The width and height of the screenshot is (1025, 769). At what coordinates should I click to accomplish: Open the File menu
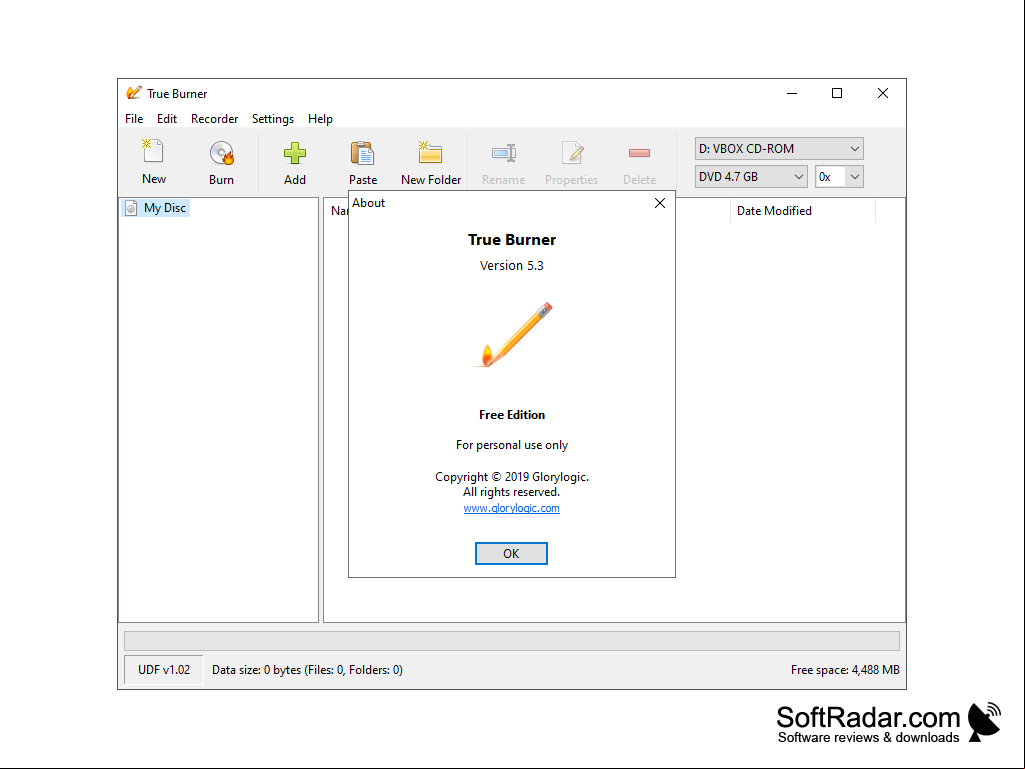(134, 119)
